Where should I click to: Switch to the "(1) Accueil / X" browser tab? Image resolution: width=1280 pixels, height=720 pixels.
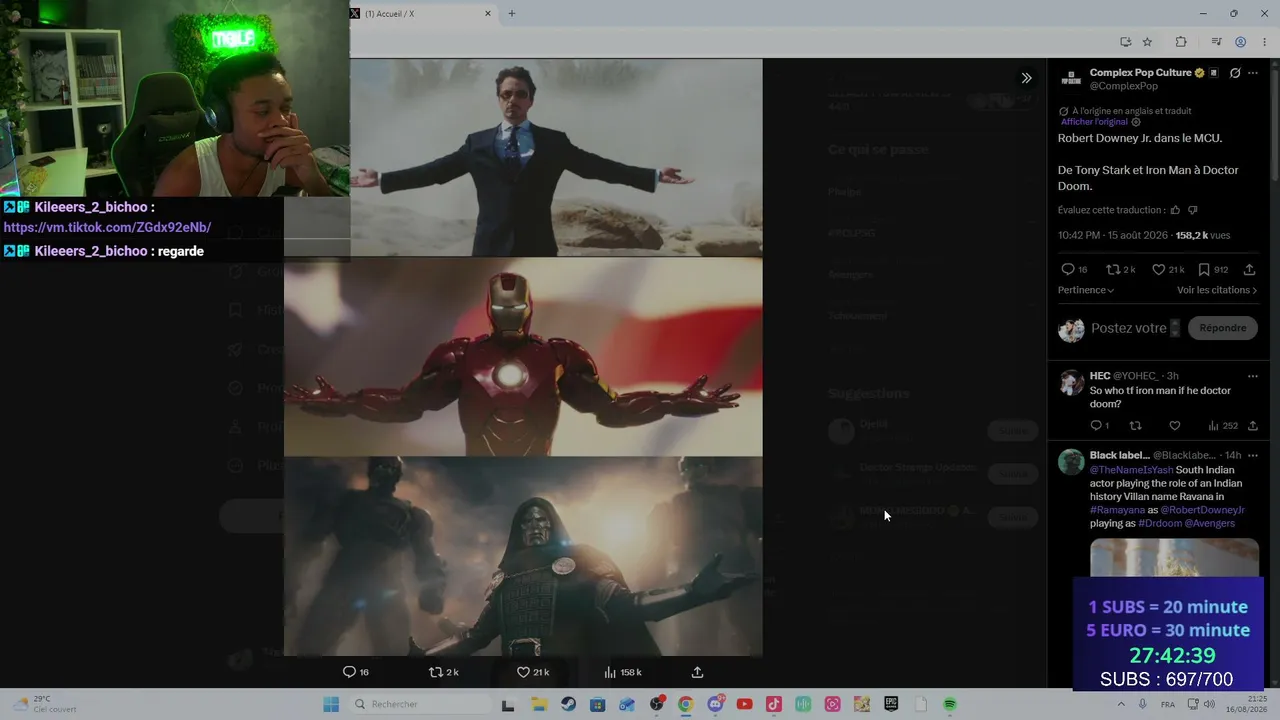coord(421,14)
